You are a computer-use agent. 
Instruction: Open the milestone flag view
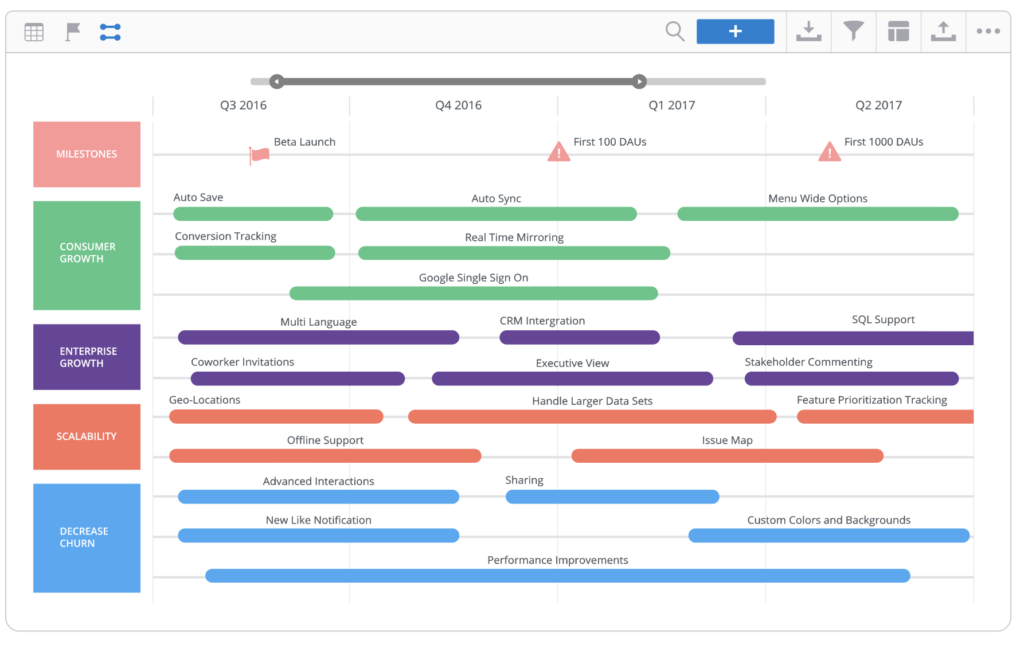click(x=71, y=31)
